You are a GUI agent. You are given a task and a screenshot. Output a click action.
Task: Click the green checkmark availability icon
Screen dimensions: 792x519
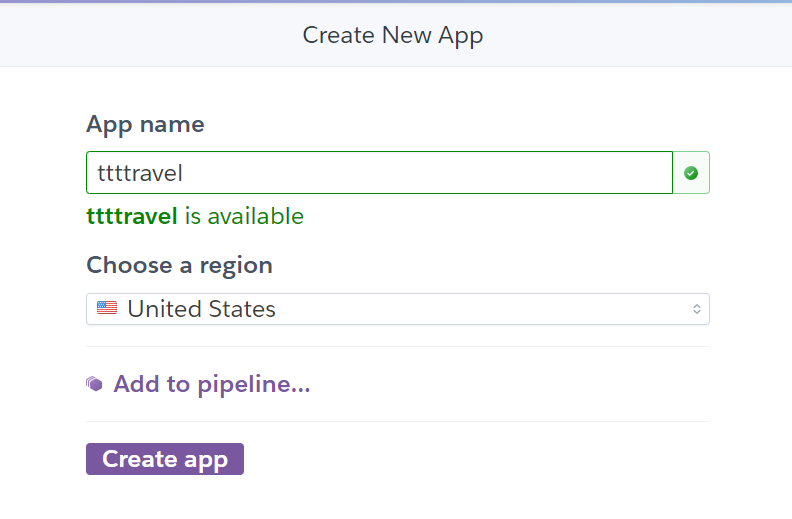tap(691, 173)
